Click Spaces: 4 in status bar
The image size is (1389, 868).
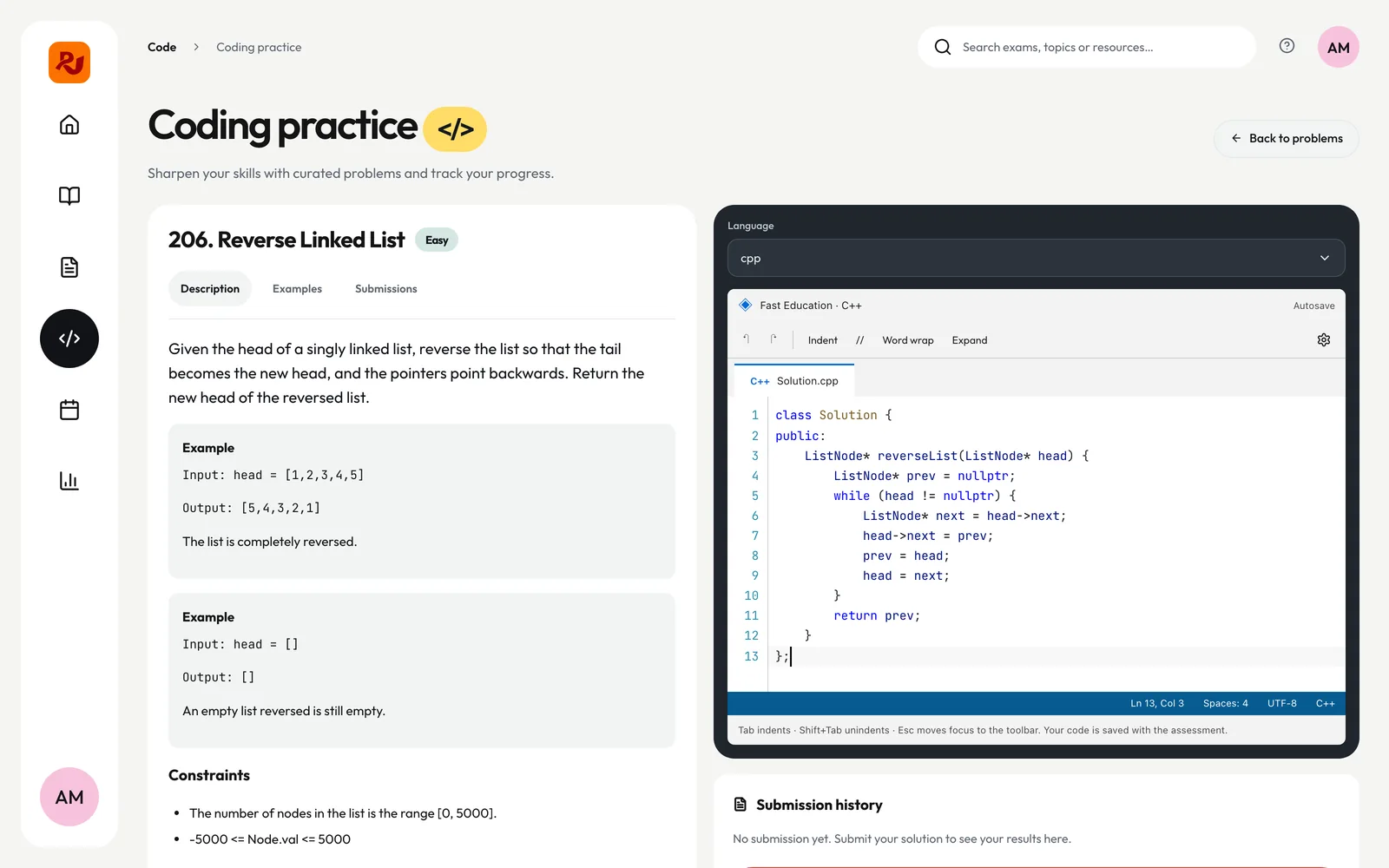pyautogui.click(x=1226, y=703)
